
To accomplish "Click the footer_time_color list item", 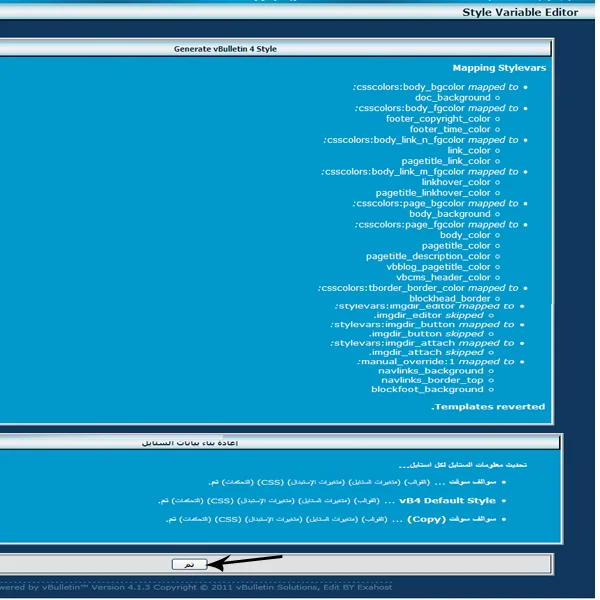I will [450, 129].
